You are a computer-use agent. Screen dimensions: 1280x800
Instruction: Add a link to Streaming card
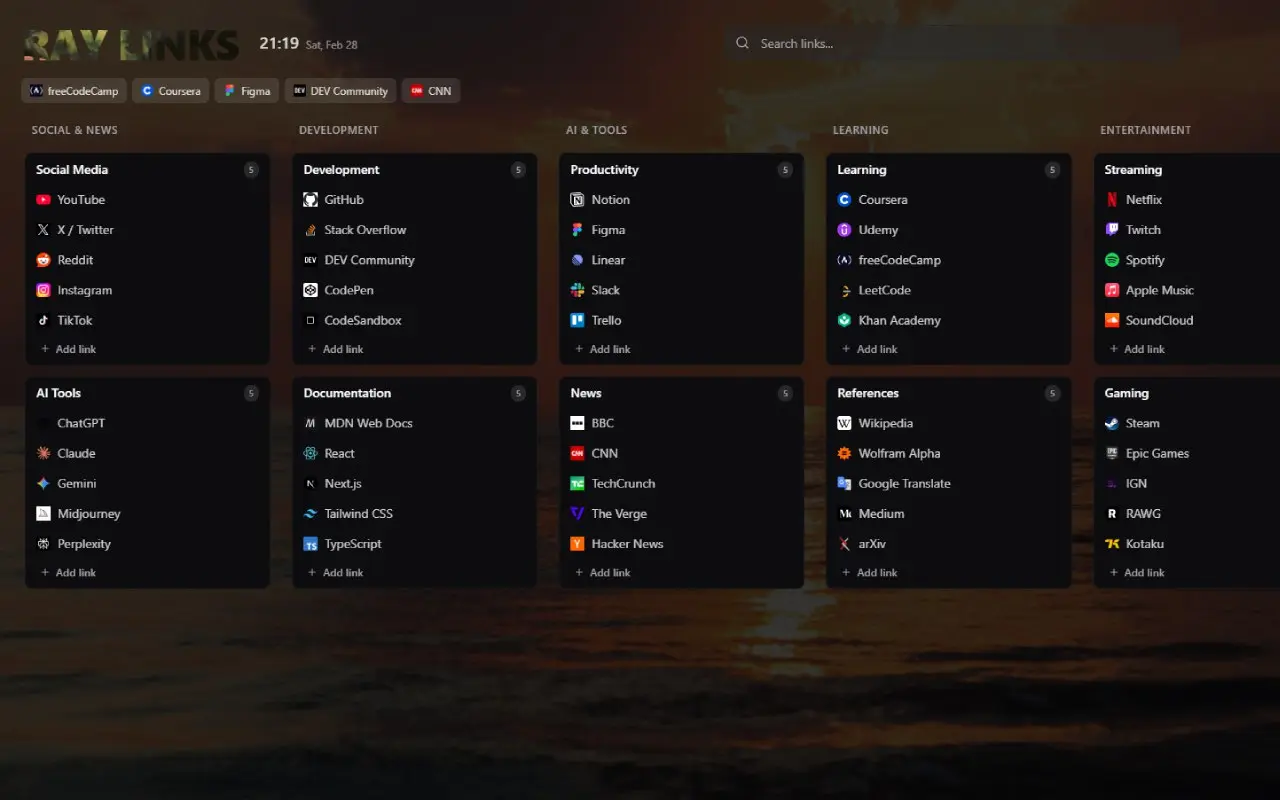coord(1136,349)
